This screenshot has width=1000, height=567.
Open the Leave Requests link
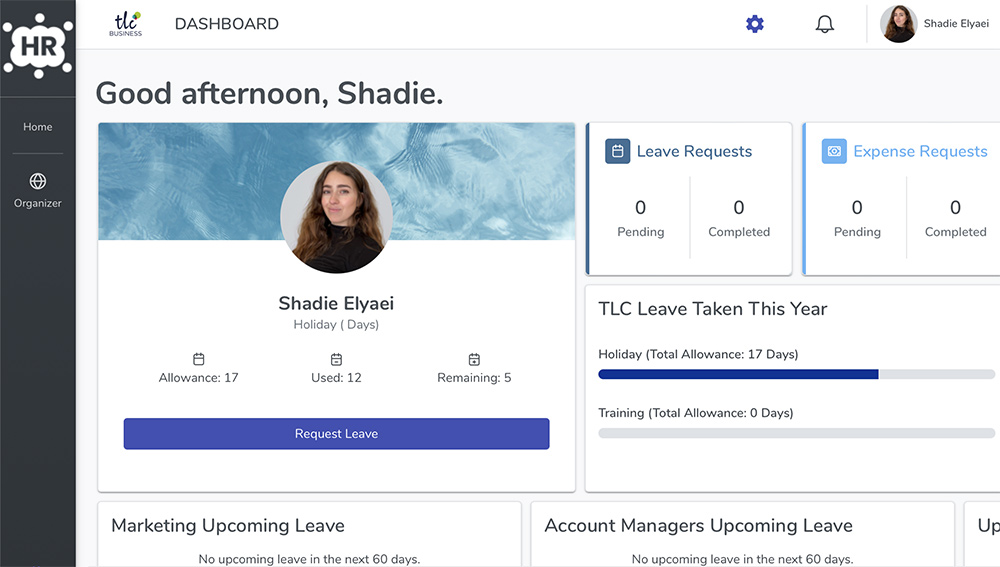[x=695, y=151]
